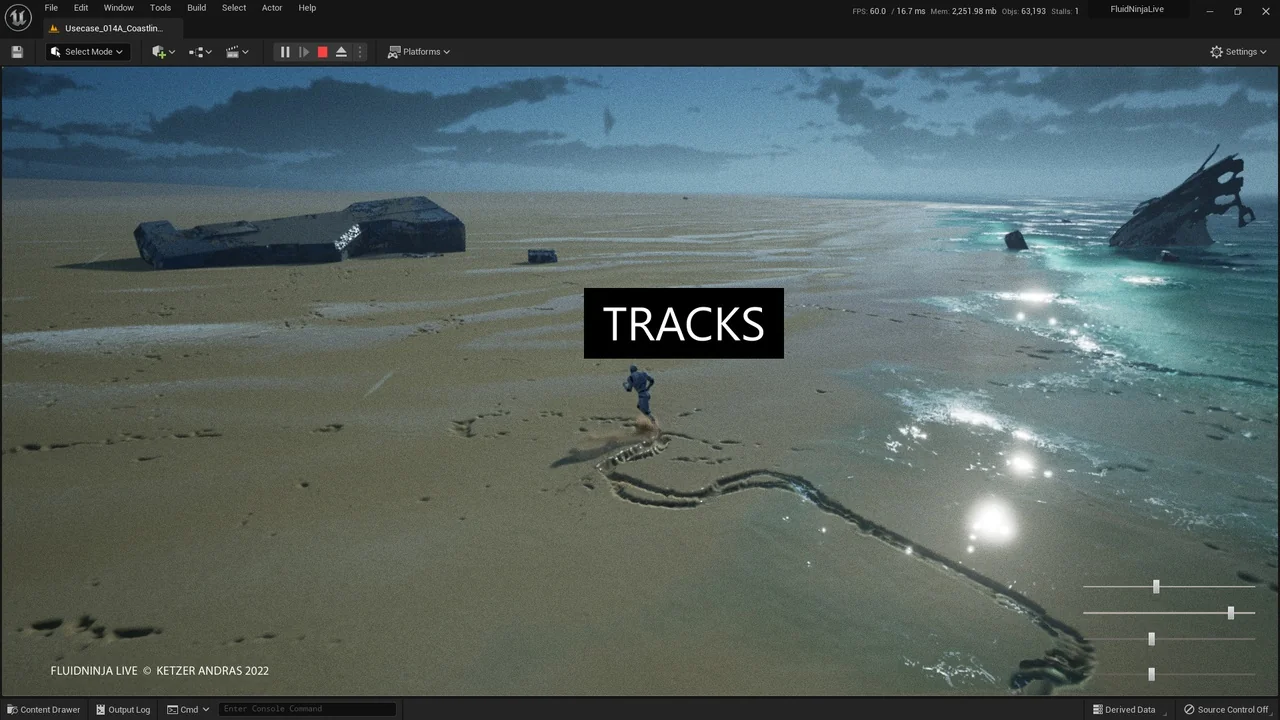1280x720 pixels.
Task: Open the Content Drawer
Action: click(x=44, y=709)
